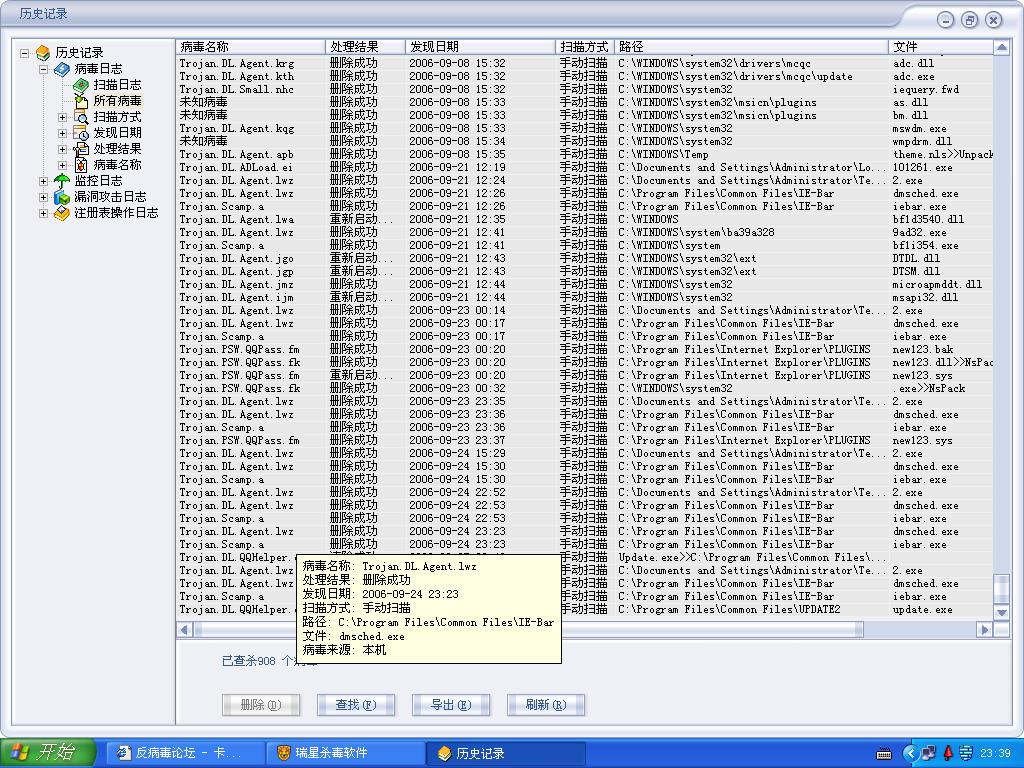Expand the 处理结果 tree node
The image size is (1024, 768).
tap(63, 150)
